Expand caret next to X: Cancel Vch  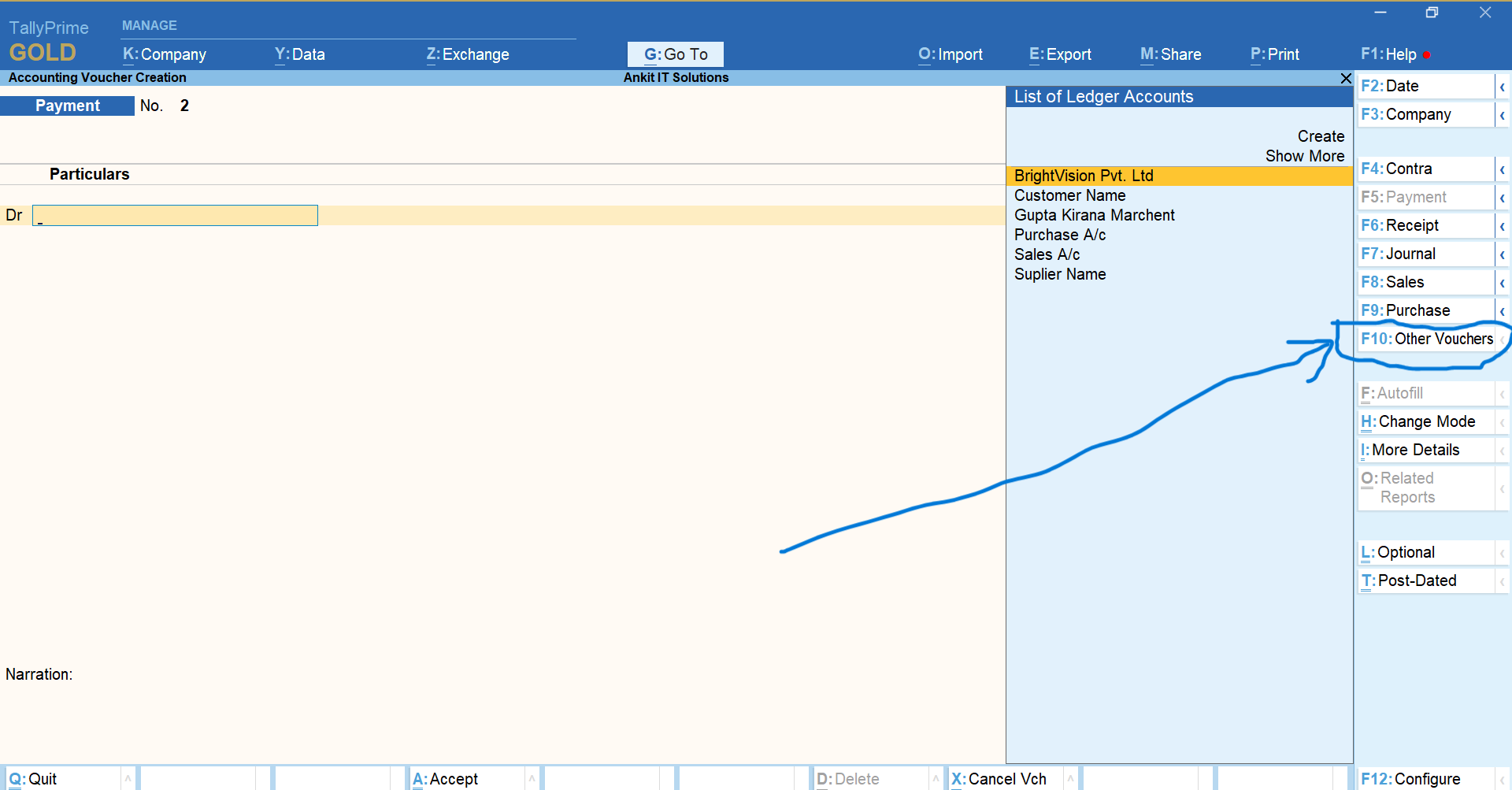1071,778
